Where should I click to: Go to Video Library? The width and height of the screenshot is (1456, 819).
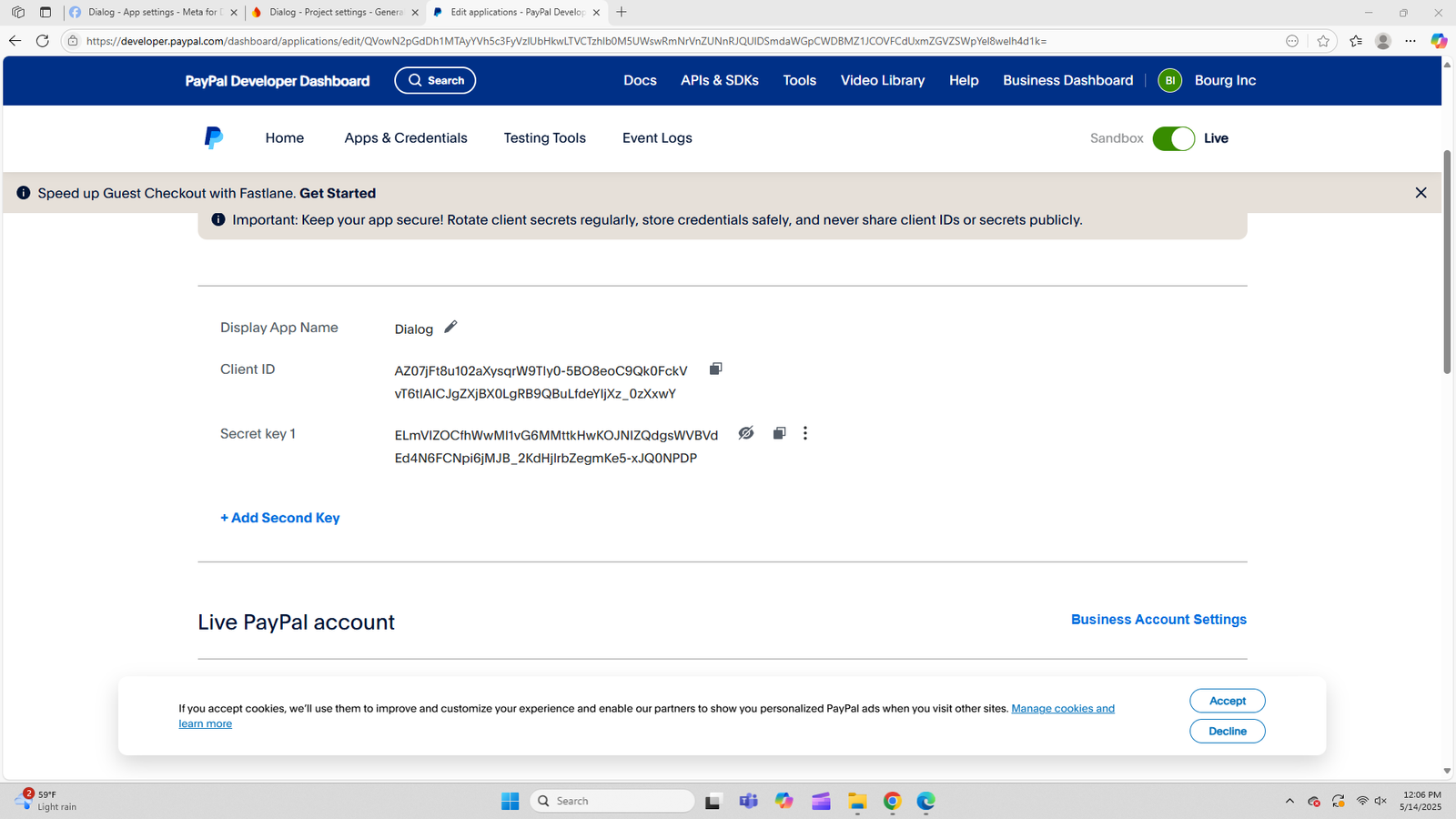883,80
